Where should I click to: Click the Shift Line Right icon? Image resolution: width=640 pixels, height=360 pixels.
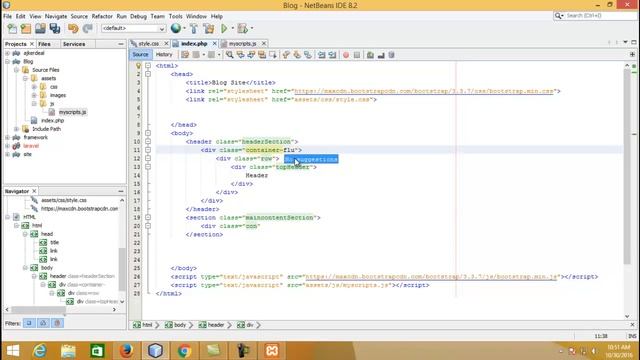pyautogui.click(x=332, y=55)
